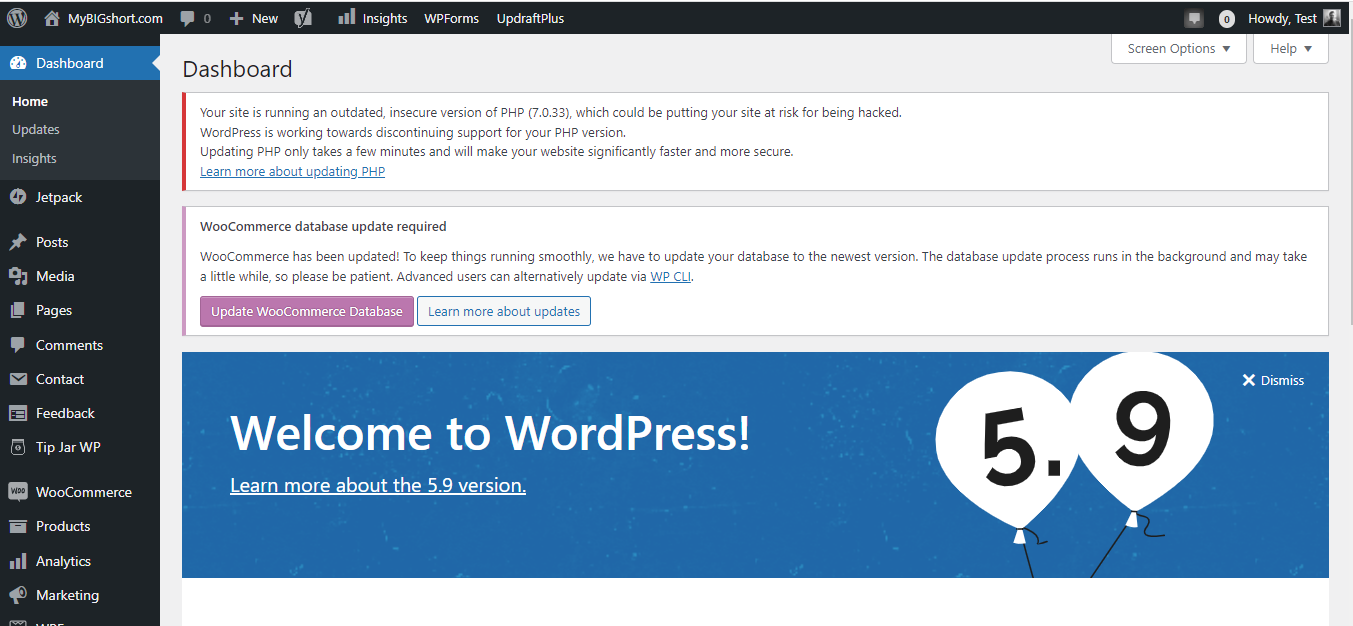Open the New content dropdown
Viewport: 1353px width, 626px height.
(252, 17)
